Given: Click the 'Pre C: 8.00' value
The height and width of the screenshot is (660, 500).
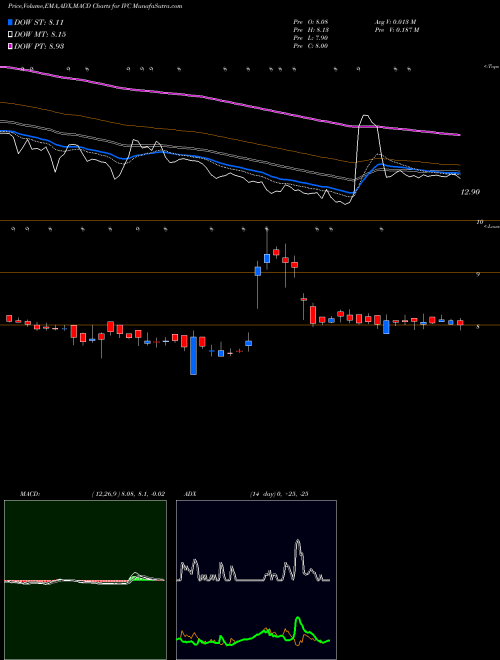Looking at the screenshot, I should [311, 46].
